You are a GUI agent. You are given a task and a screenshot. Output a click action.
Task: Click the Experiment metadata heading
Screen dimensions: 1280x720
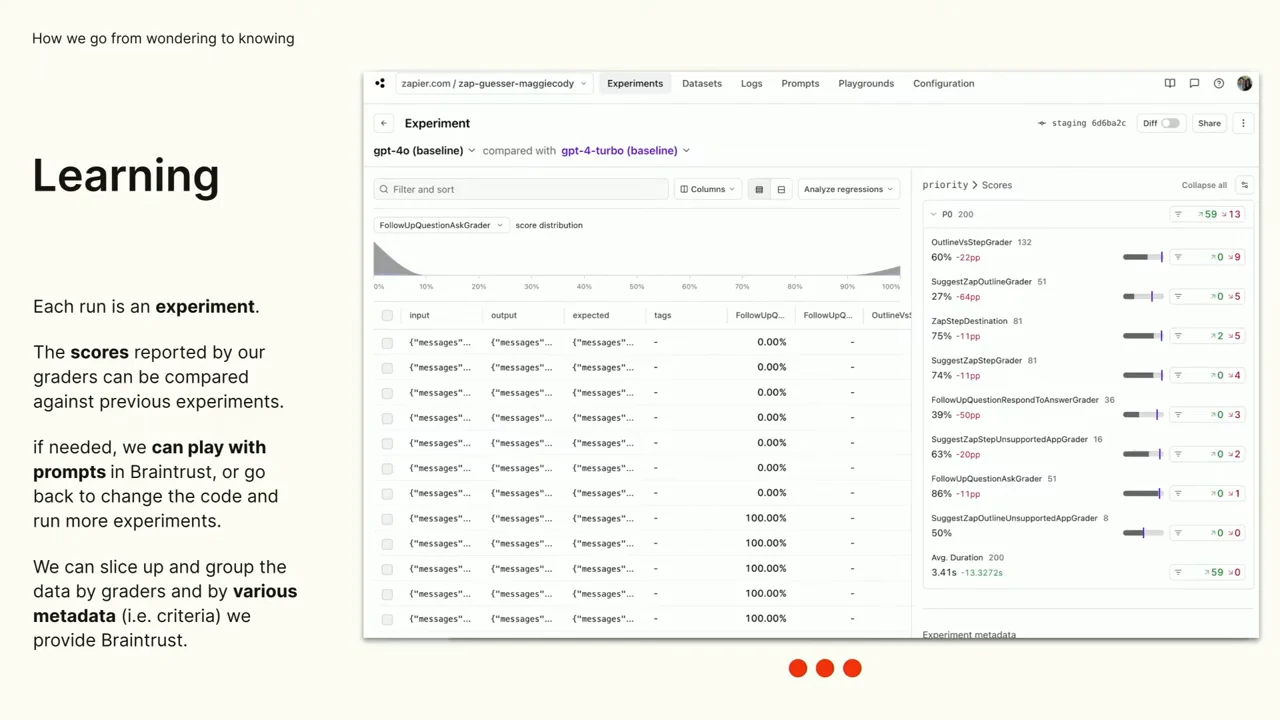[969, 635]
